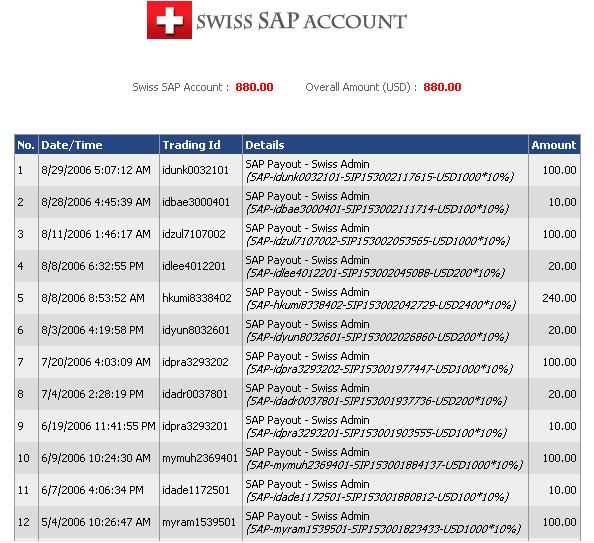Click the No. column header
This screenshot has height=543, width=594.
click(26, 145)
